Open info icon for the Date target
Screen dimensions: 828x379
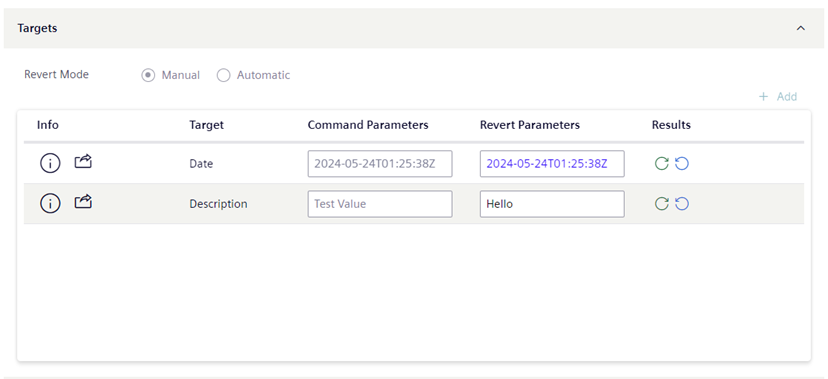(x=50, y=163)
